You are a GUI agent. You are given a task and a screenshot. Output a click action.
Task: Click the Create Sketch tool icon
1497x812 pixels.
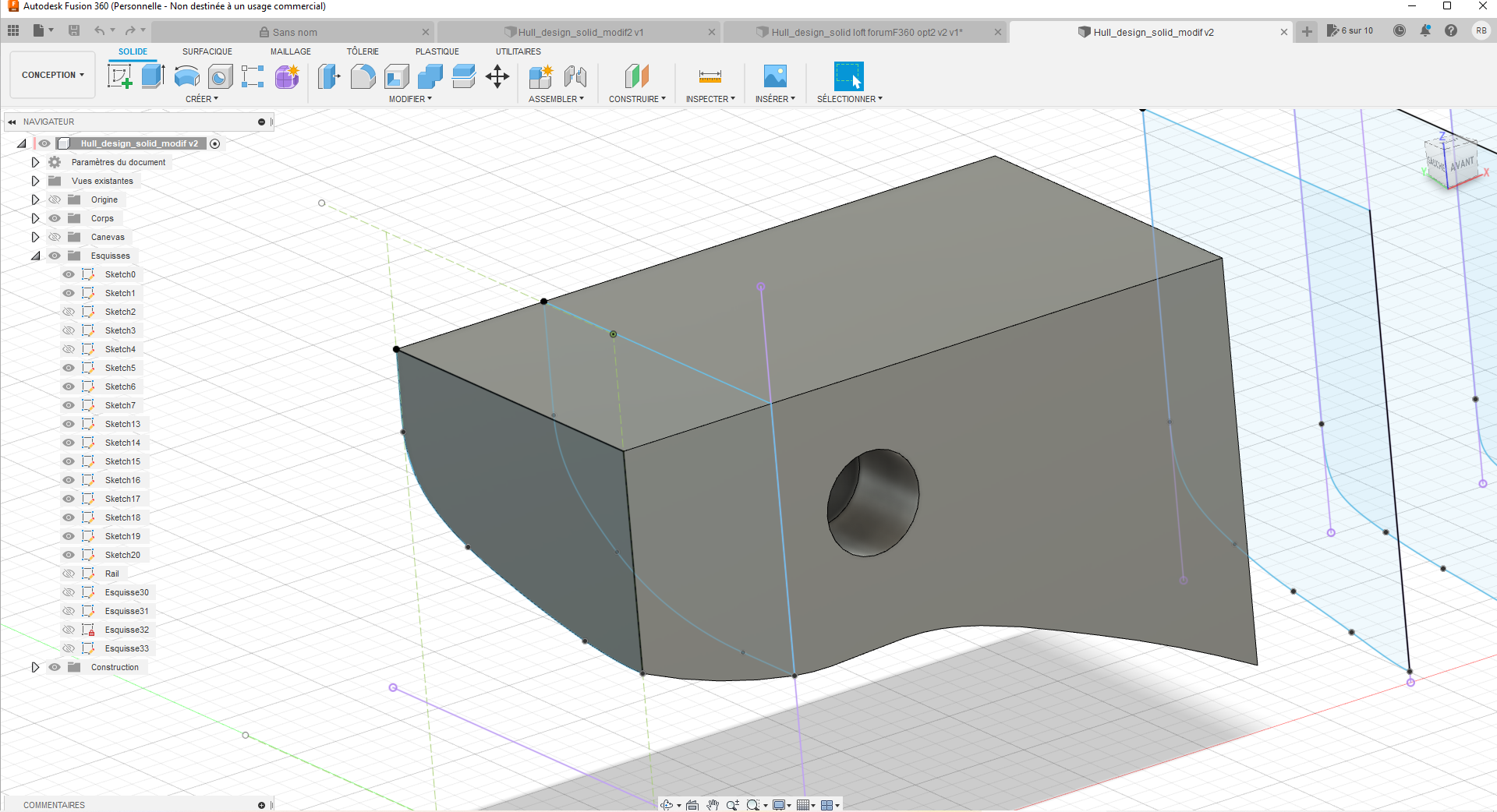click(x=119, y=76)
